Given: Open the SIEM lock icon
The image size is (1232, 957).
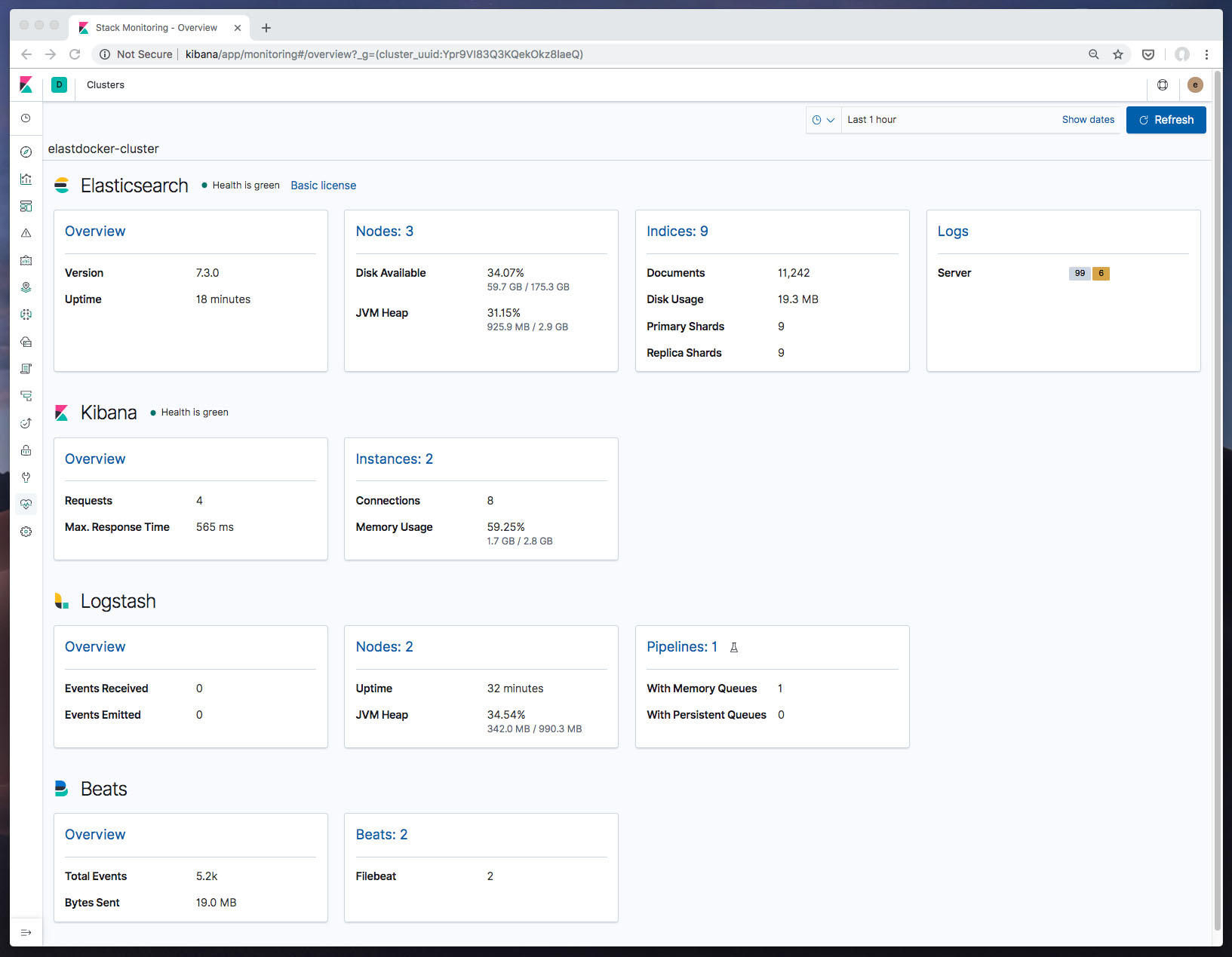Looking at the screenshot, I should point(26,450).
